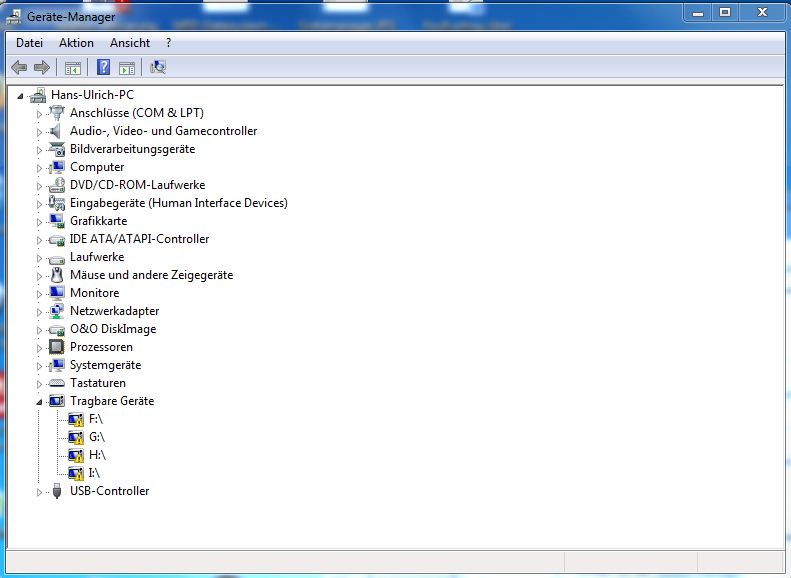Expand the Monitore node
This screenshot has width=791, height=578.
[39, 294]
